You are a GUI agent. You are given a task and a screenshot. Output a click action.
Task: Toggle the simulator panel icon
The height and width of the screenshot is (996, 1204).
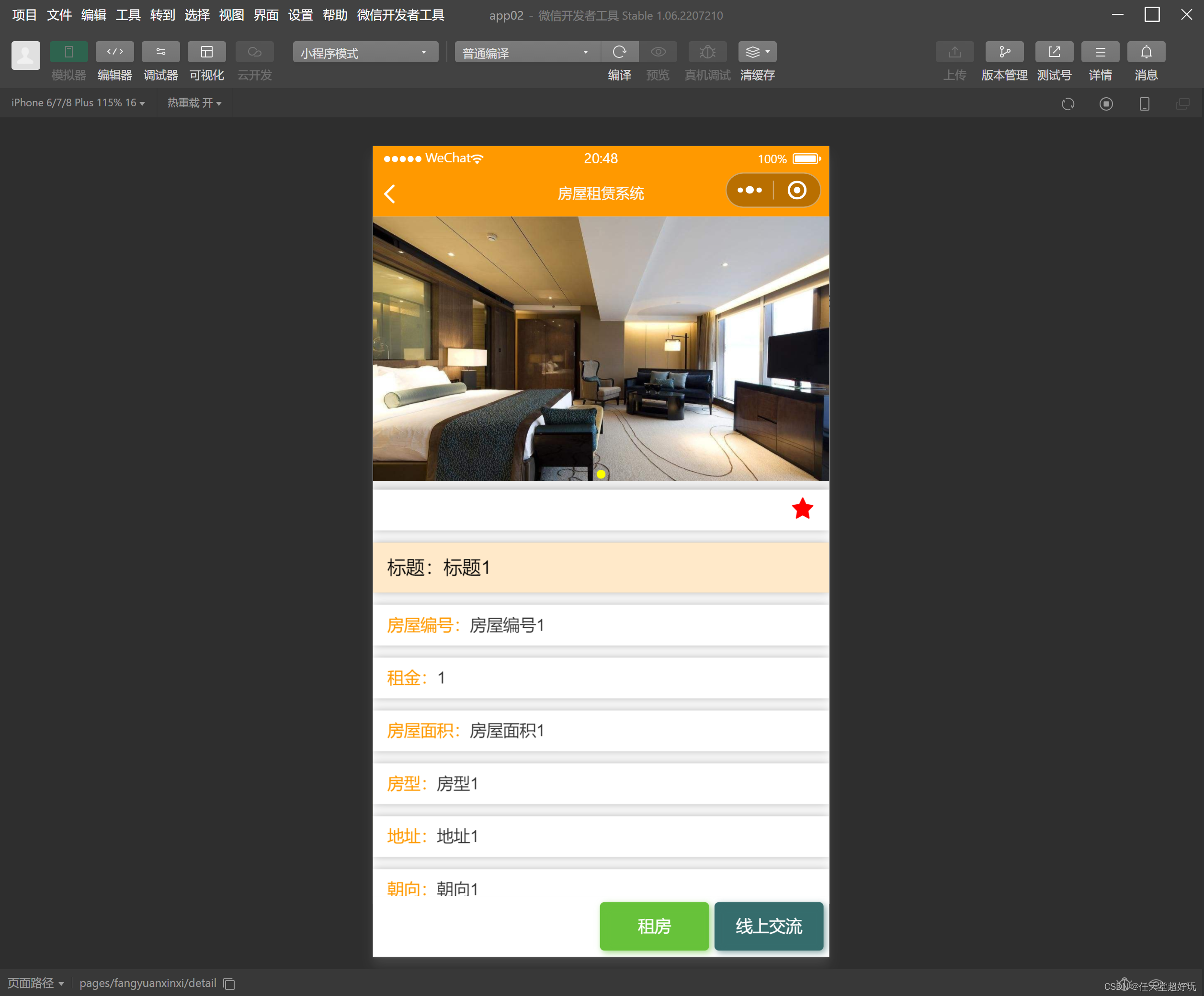tap(69, 52)
